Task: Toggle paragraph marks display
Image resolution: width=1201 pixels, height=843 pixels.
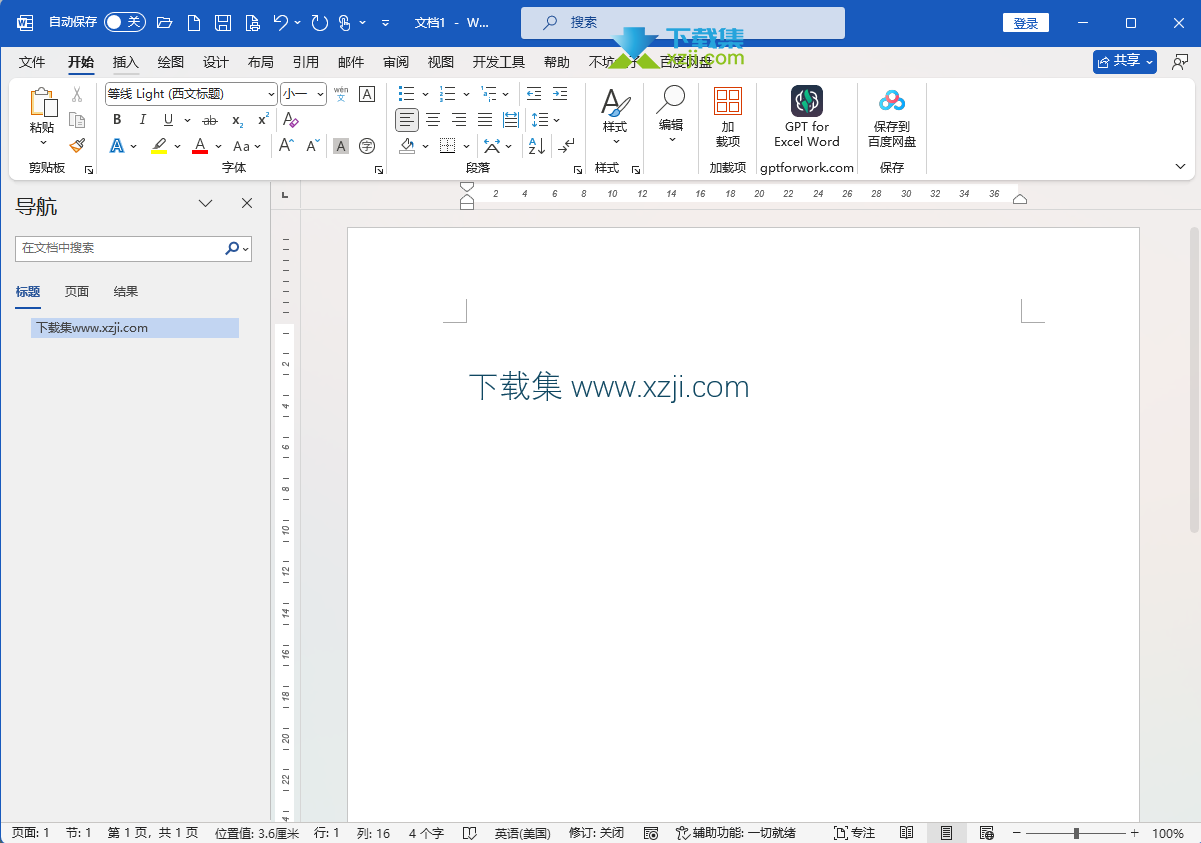Action: coord(566,146)
